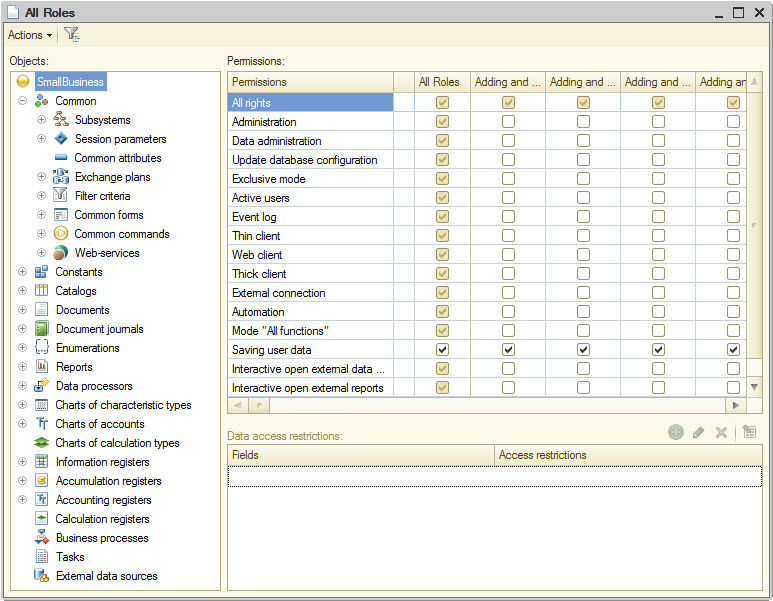Click the Permissions column header

[311, 82]
